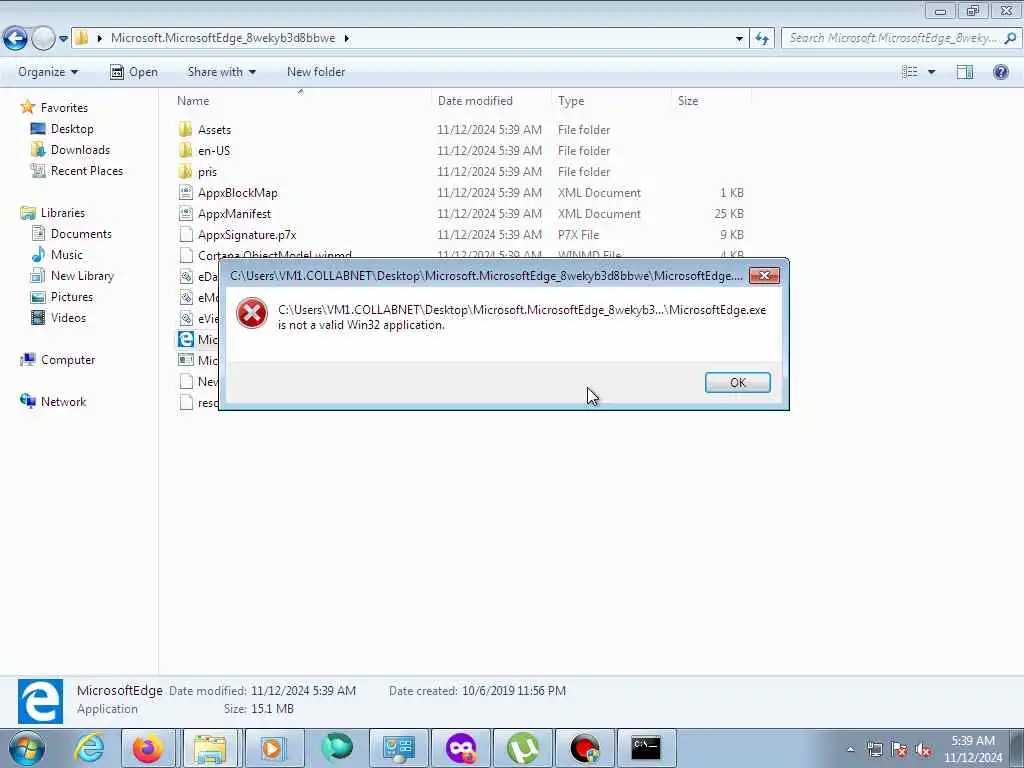
Task: Click the taskbar clock 5:39 AM
Action: [x=973, y=741]
